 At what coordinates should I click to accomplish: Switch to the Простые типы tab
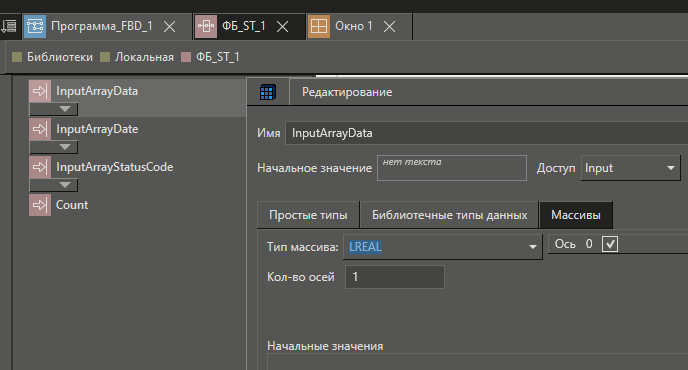(x=308, y=215)
